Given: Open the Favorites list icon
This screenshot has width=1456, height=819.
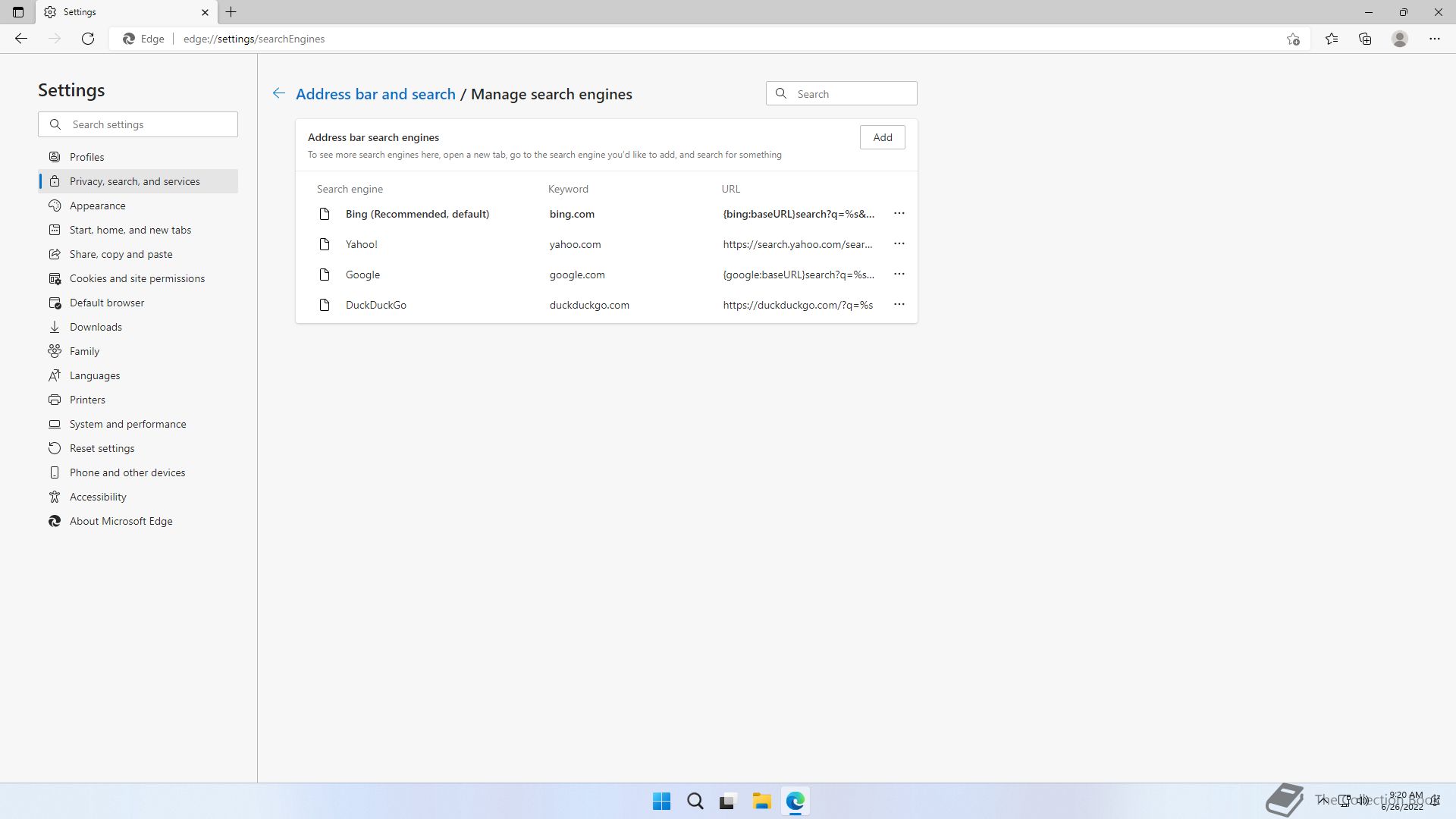Looking at the screenshot, I should point(1332,39).
